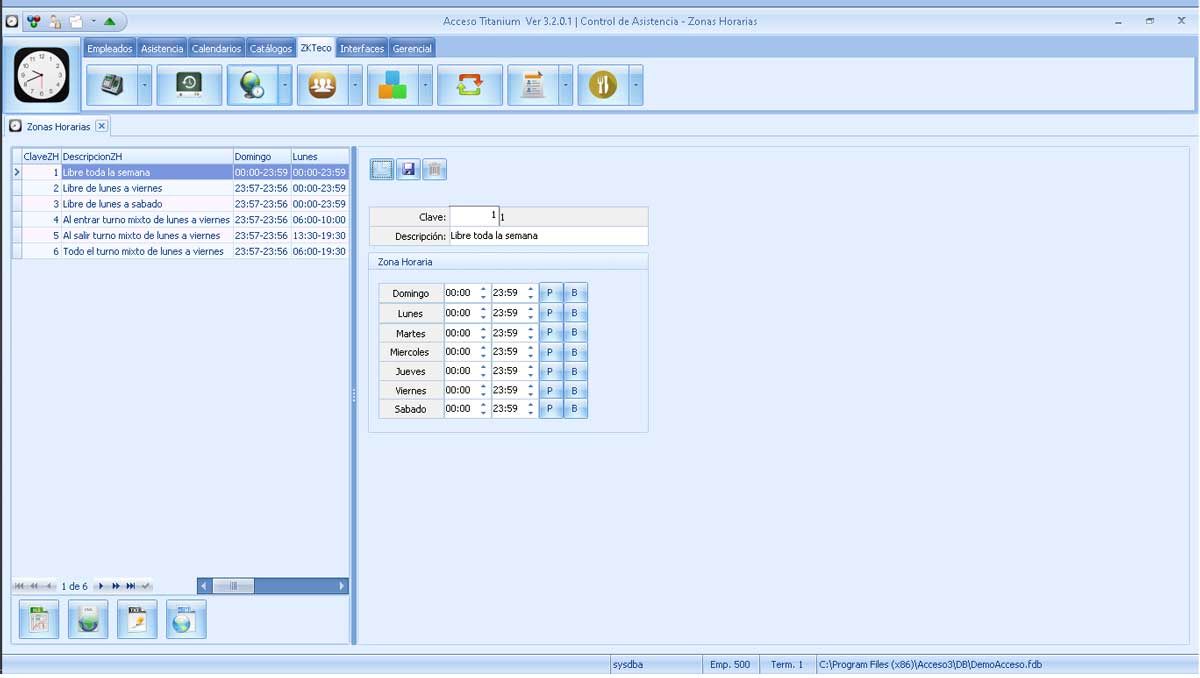The height and width of the screenshot is (678, 1200).
Task: Switch to the Empleados tab
Action: click(109, 48)
